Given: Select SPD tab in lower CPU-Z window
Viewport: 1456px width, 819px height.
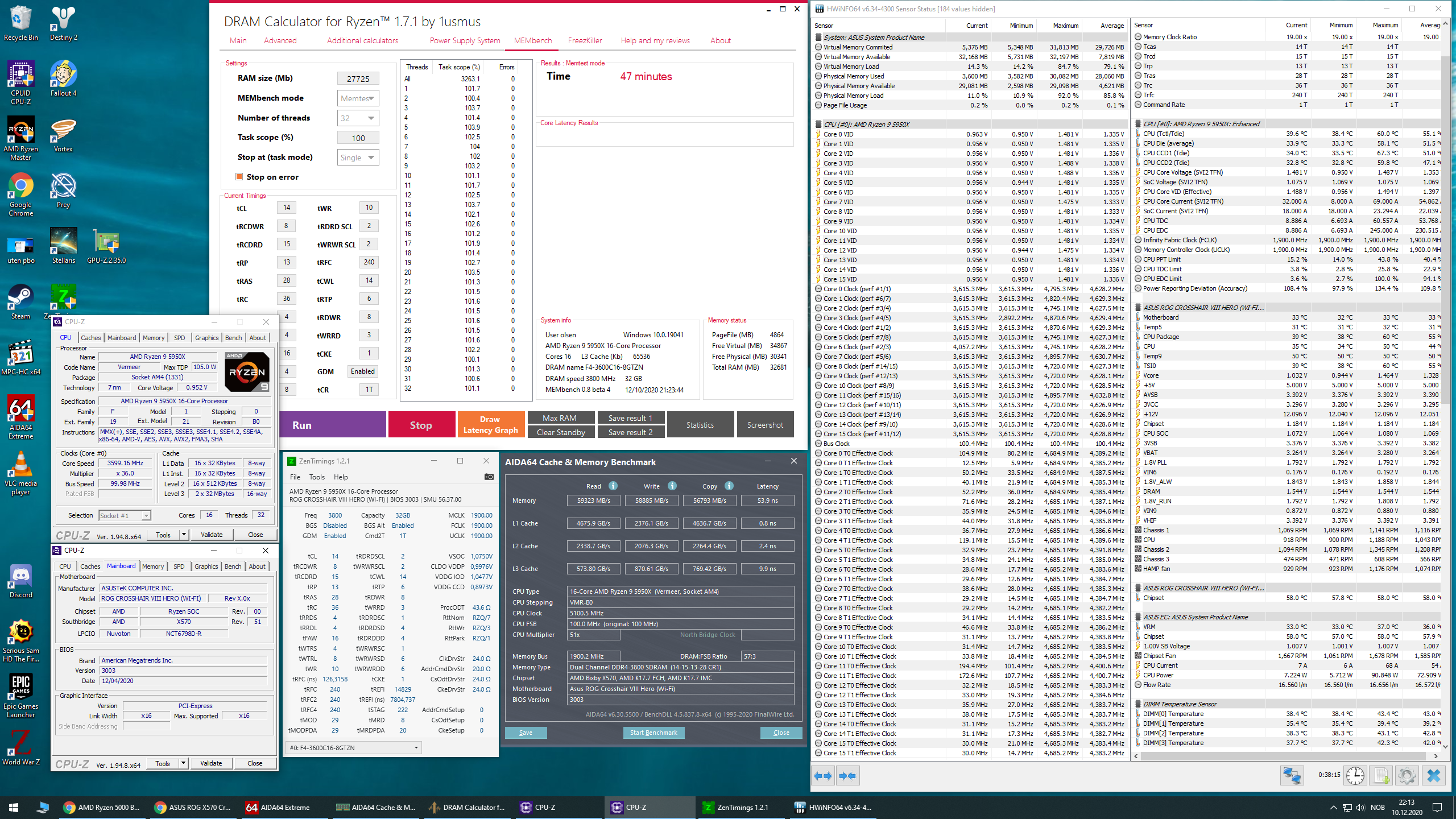Looking at the screenshot, I should [x=179, y=566].
